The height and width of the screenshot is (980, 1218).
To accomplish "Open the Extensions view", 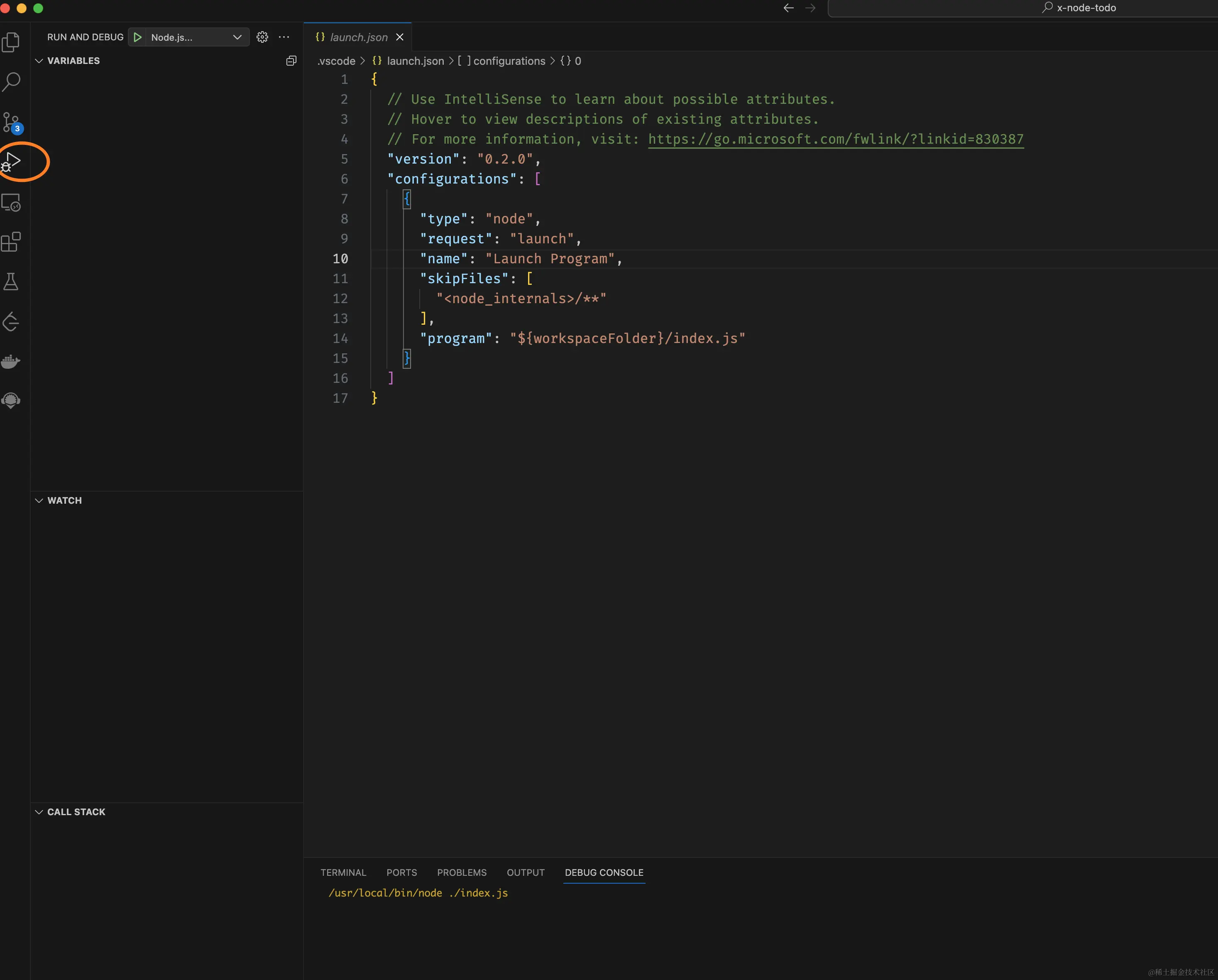I will pos(11,242).
